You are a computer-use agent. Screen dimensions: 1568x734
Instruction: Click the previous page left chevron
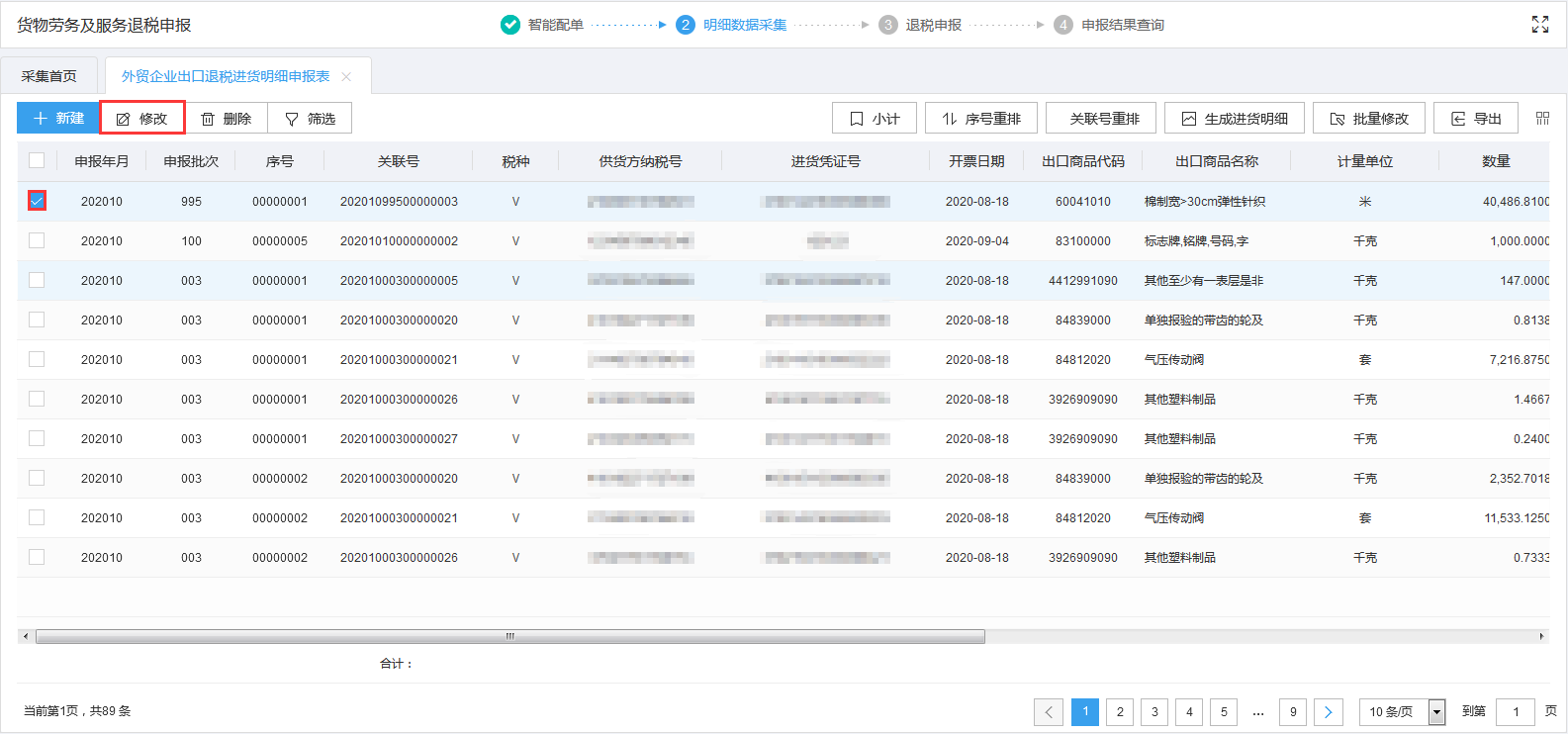click(x=1049, y=711)
